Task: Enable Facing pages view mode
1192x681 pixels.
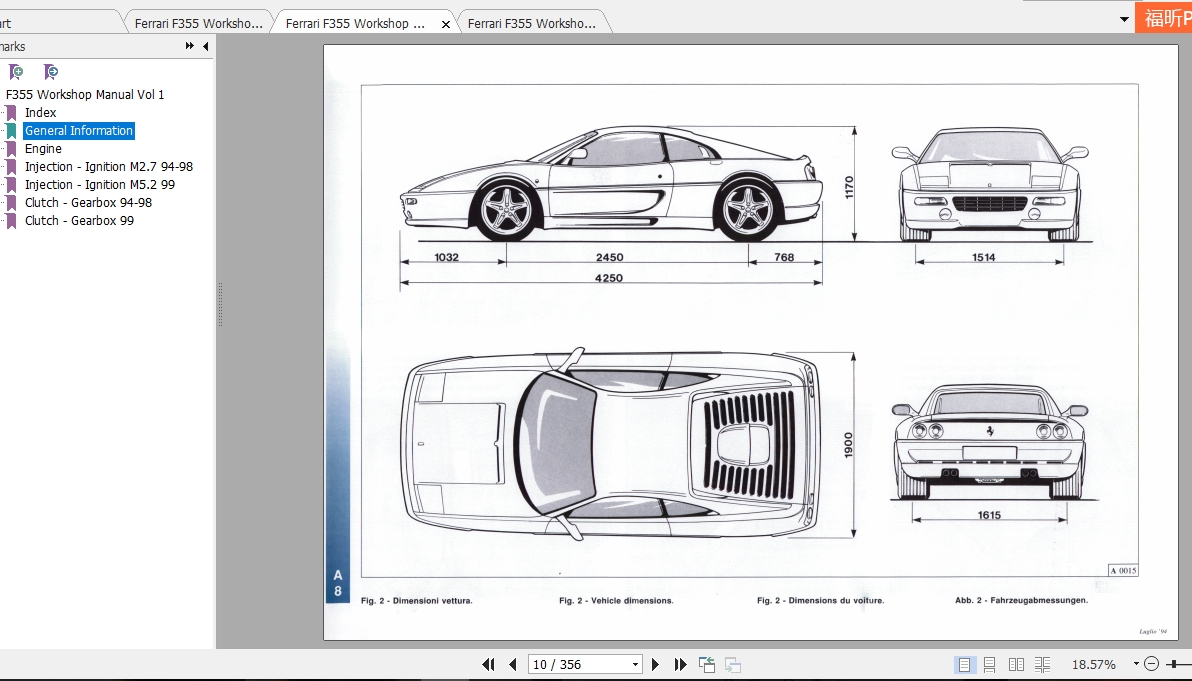Action: tap(1017, 663)
